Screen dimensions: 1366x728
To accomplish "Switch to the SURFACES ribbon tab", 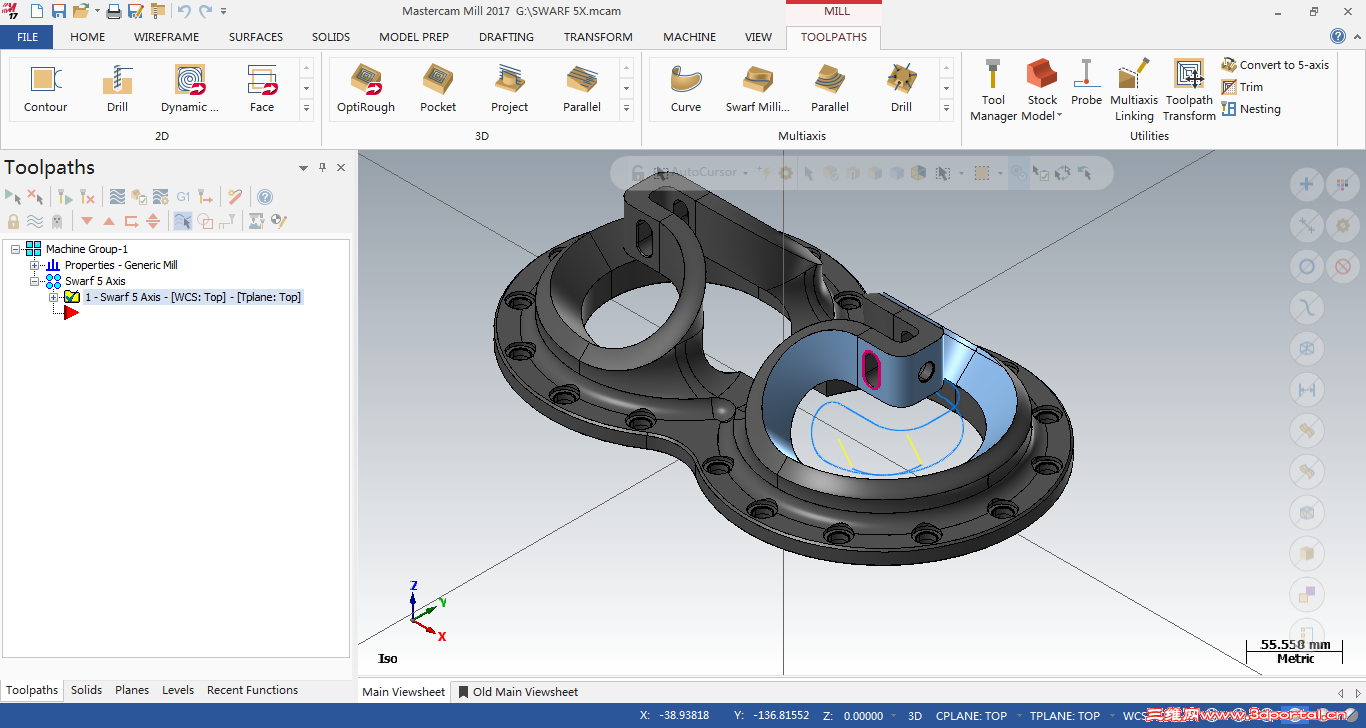I will tap(256, 37).
